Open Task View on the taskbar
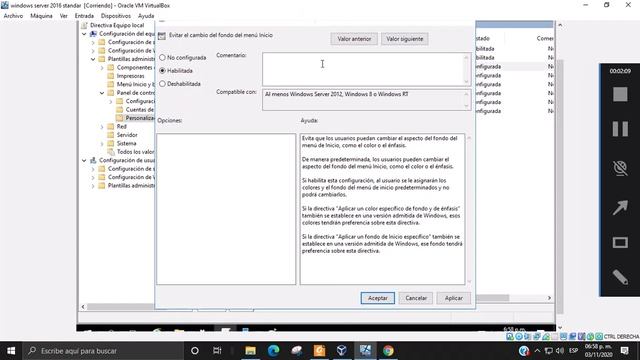 click(x=217, y=351)
